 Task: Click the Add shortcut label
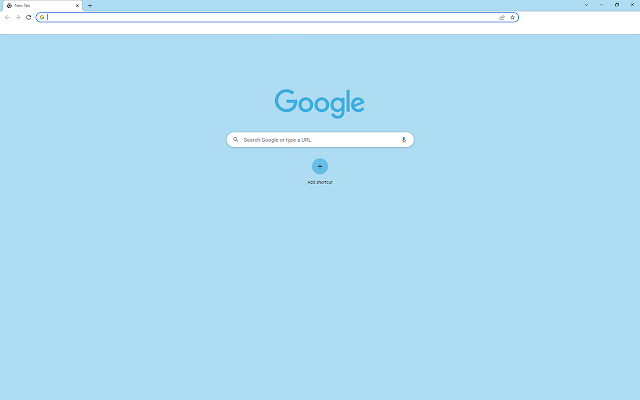point(320,182)
